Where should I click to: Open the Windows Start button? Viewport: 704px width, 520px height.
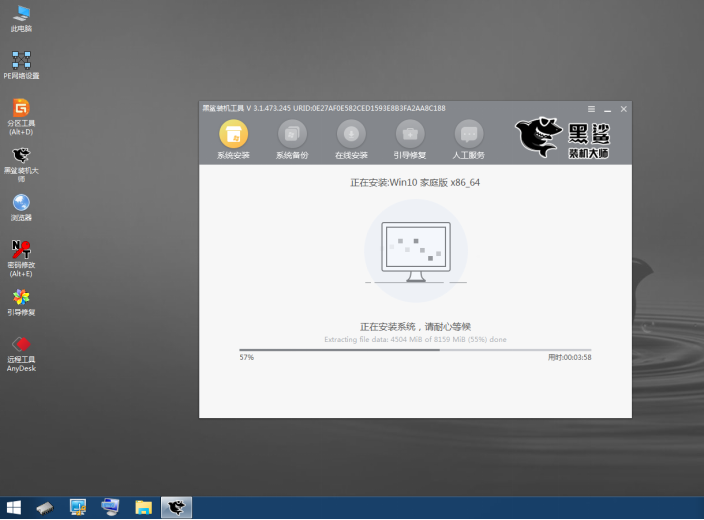pyautogui.click(x=14, y=508)
